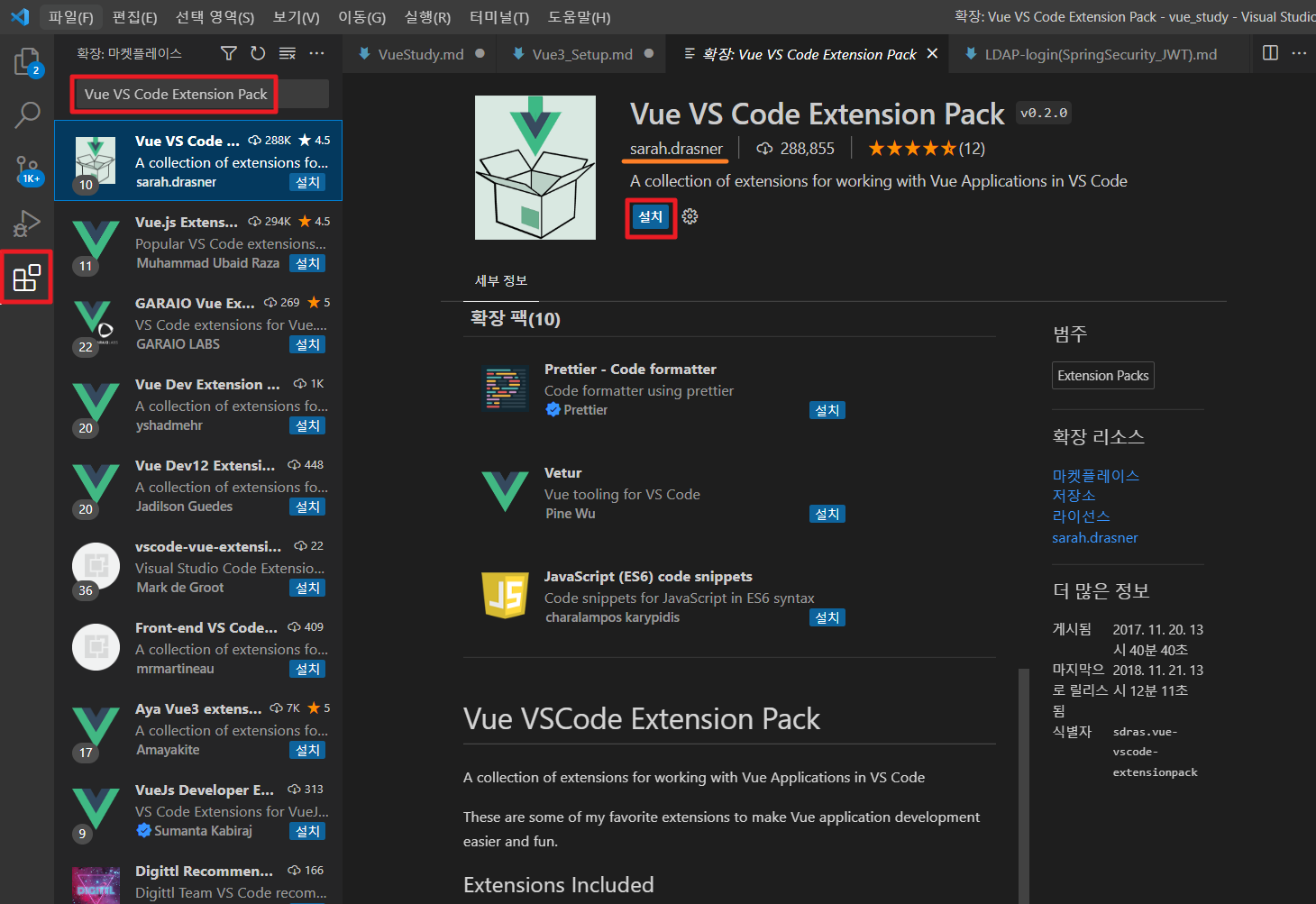Image resolution: width=1316 pixels, height=904 pixels.
Task: Click the filter extensions funnel icon
Action: [229, 54]
